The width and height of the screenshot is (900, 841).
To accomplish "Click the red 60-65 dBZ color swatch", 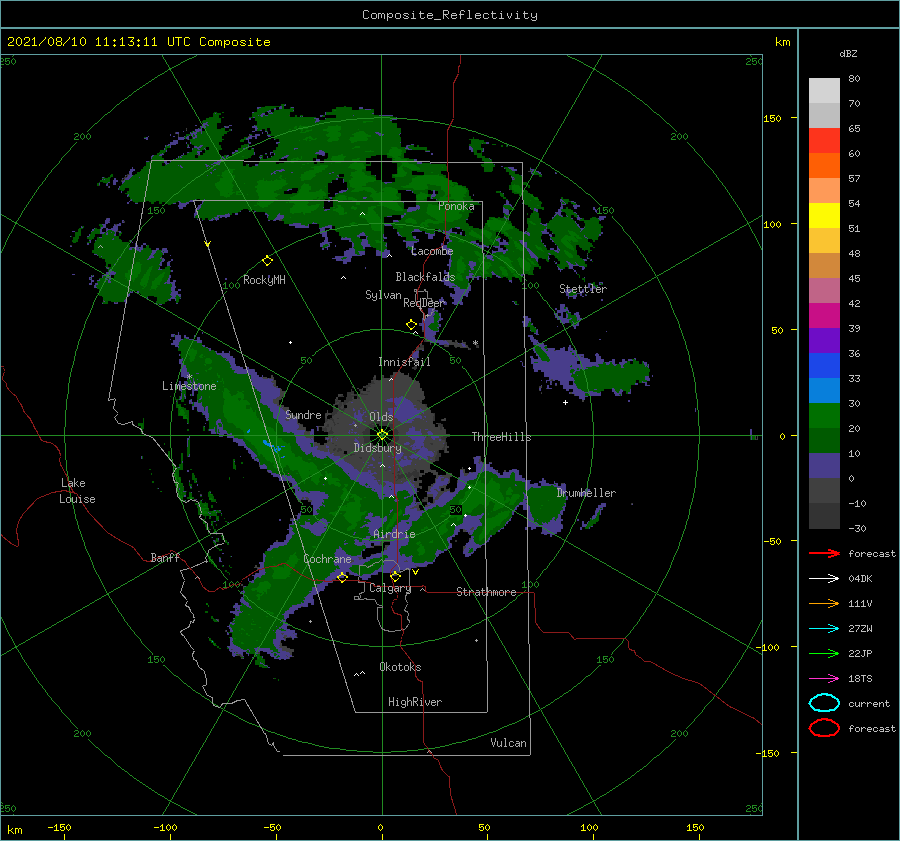I will tap(824, 140).
